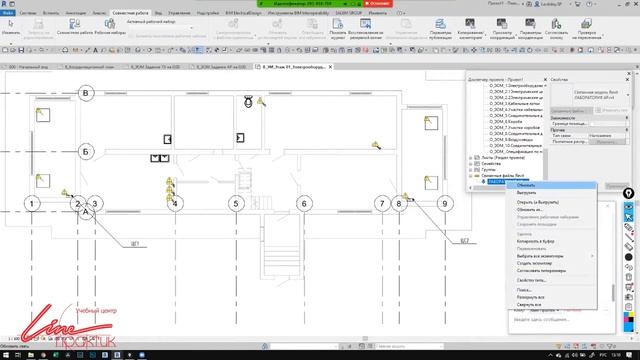Viewport: 640px width, 360px height.
Task: Expand Семейства node in project browser
Action: [x=471, y=164]
